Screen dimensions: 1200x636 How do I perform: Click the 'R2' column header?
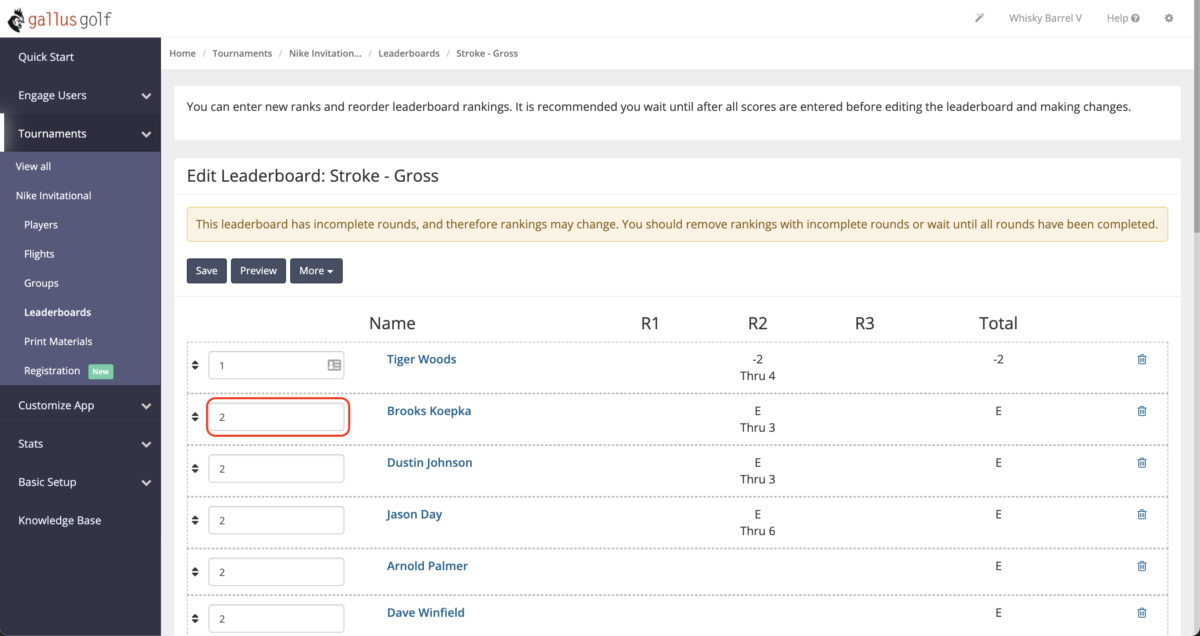[757, 323]
